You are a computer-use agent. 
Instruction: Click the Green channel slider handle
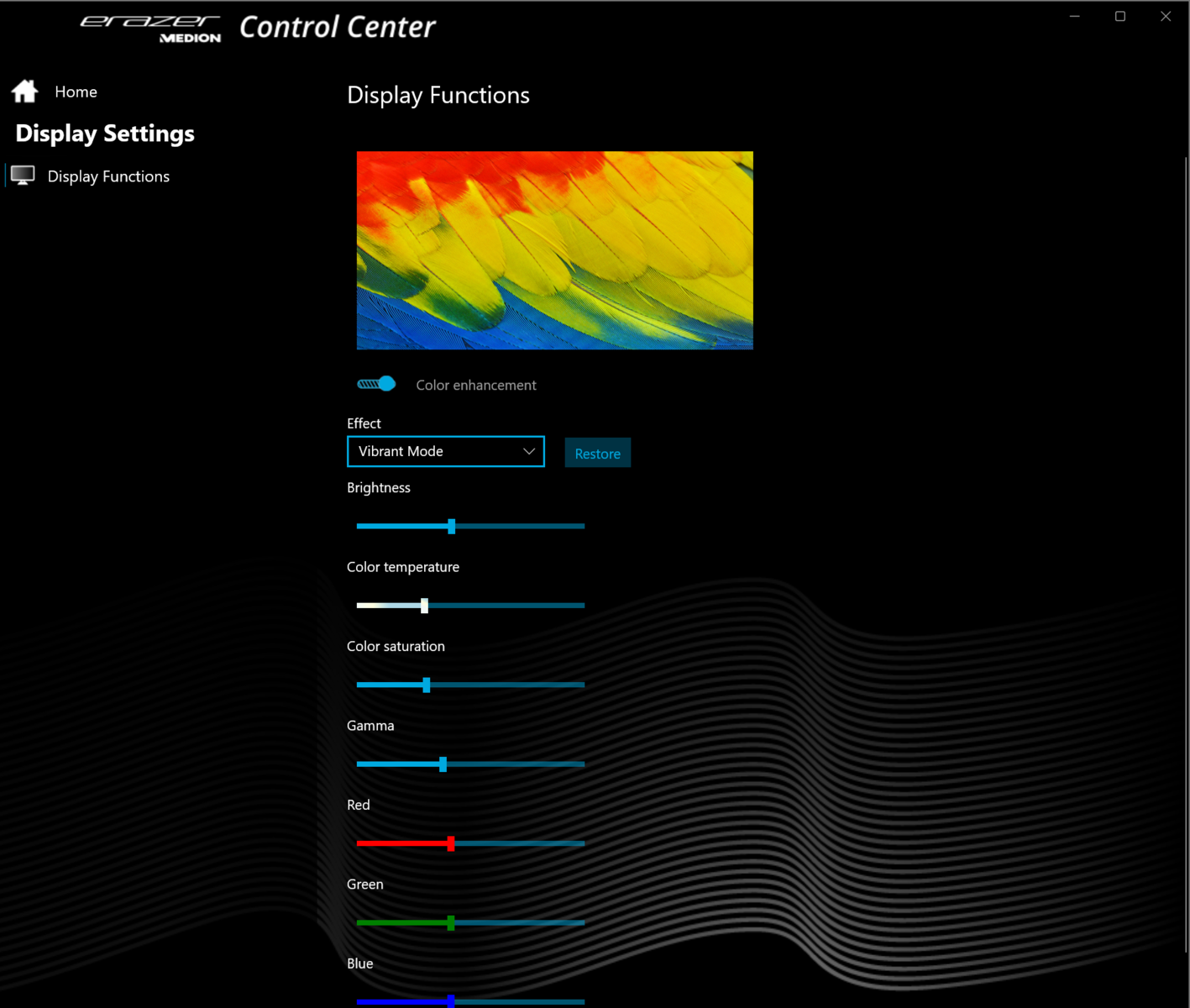point(451,923)
